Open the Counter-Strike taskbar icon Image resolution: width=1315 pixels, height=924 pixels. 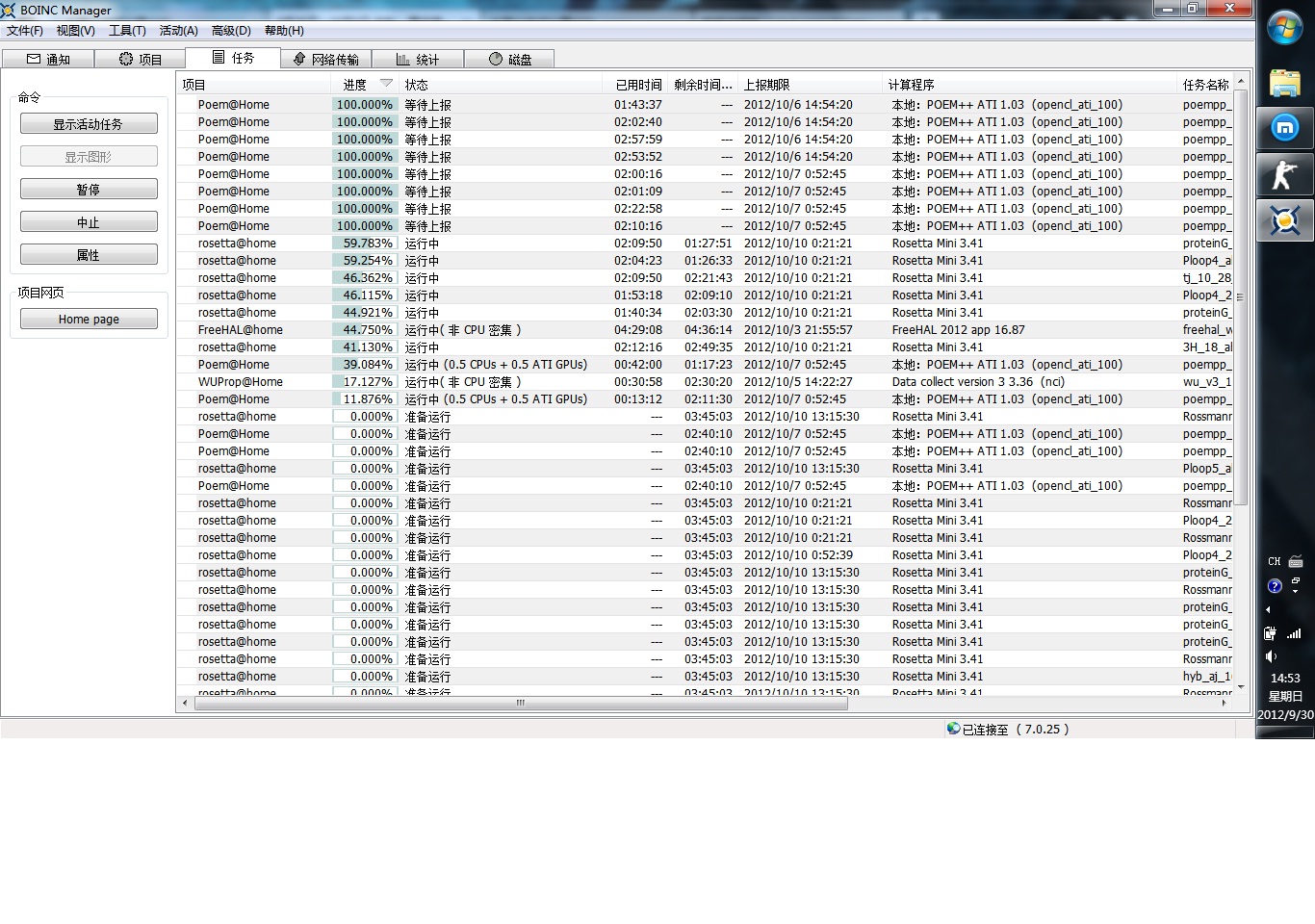click(x=1285, y=175)
